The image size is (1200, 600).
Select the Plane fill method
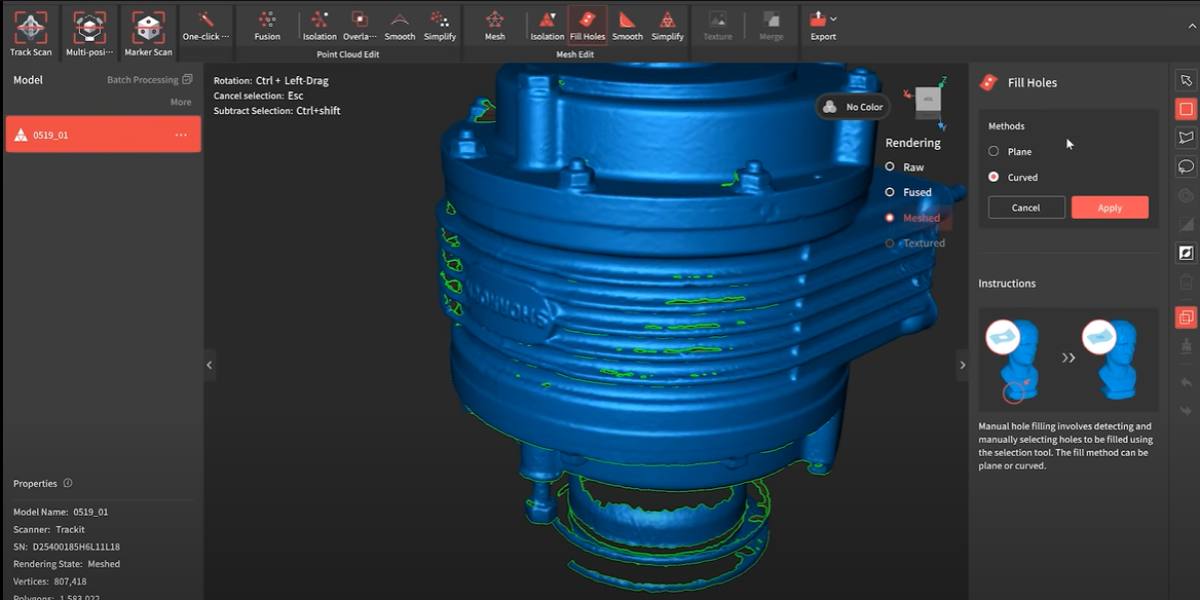[993, 152]
